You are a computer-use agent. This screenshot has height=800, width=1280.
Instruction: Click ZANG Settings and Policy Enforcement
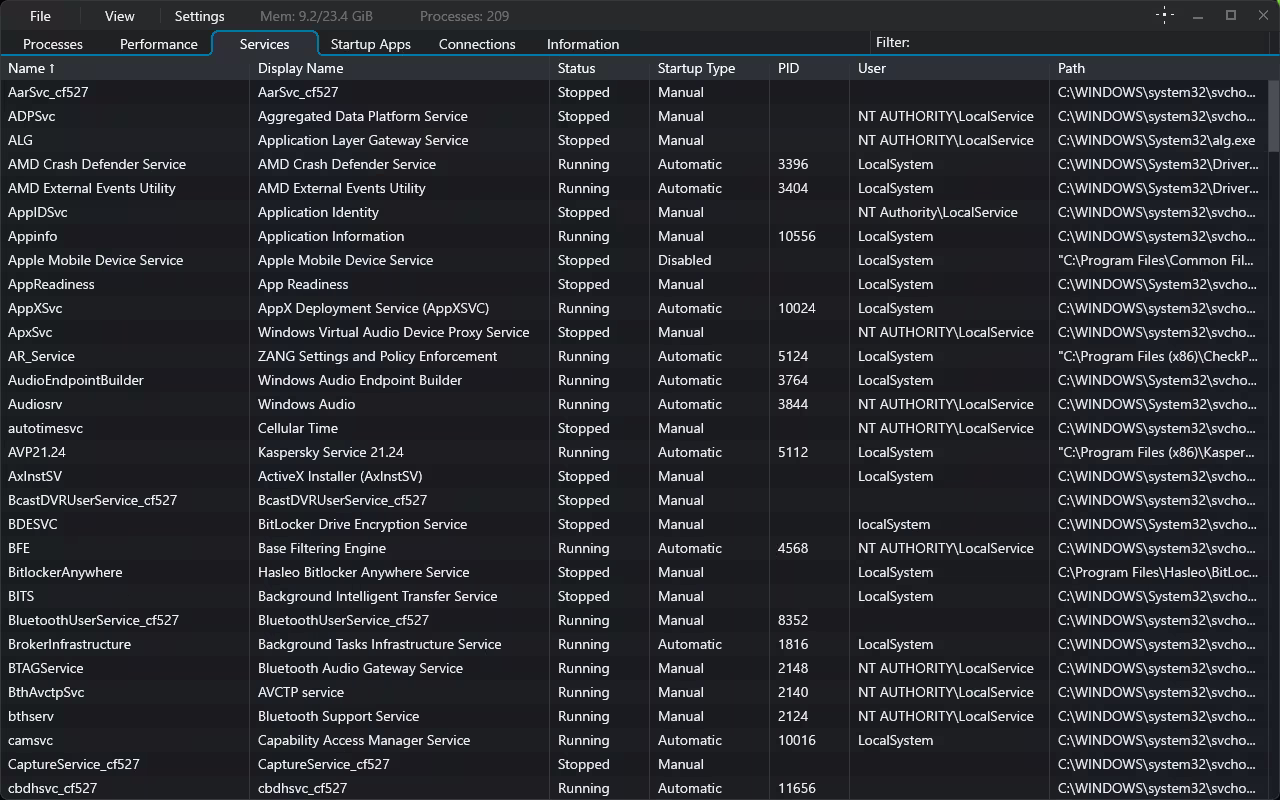(378, 356)
